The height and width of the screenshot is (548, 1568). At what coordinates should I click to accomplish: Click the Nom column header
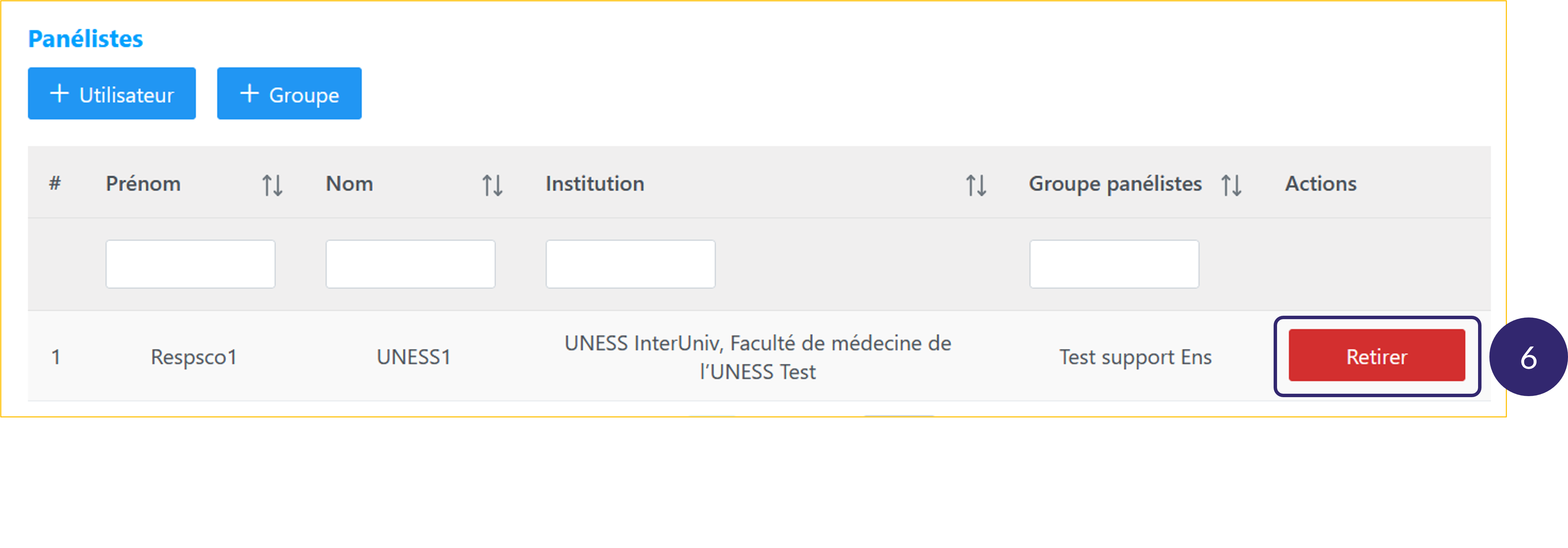tap(349, 184)
